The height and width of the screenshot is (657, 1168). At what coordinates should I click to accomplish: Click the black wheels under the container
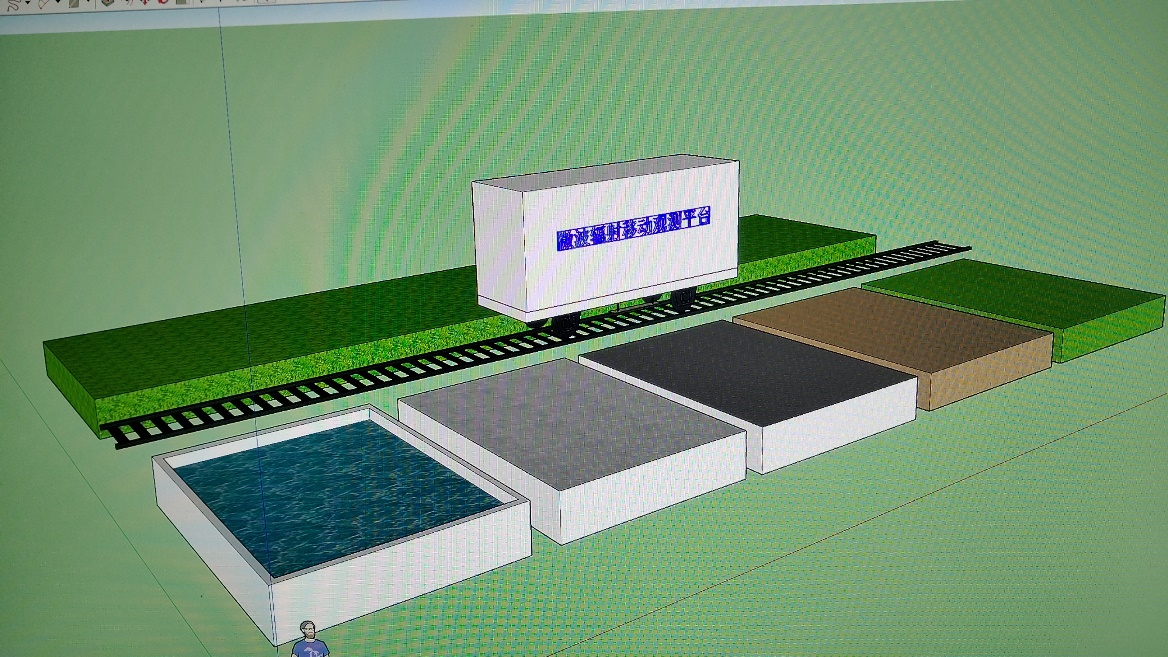pos(560,320)
